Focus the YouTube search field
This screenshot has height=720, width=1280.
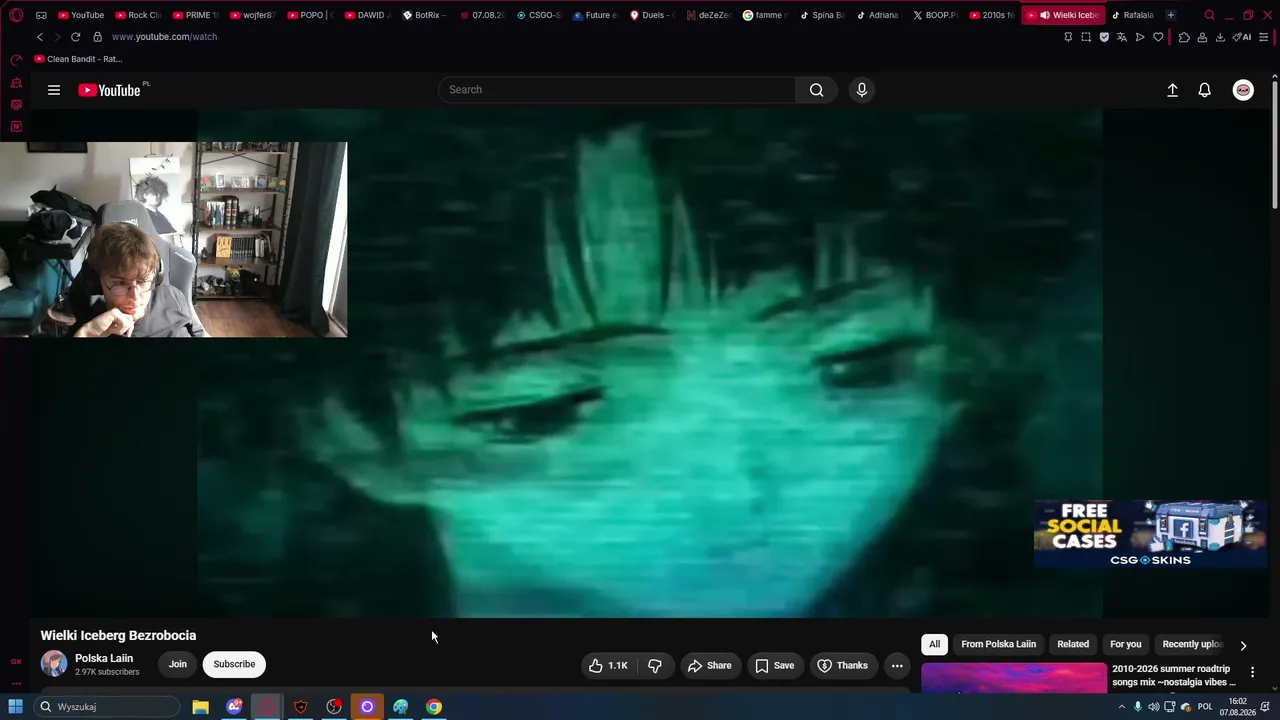coord(617,90)
